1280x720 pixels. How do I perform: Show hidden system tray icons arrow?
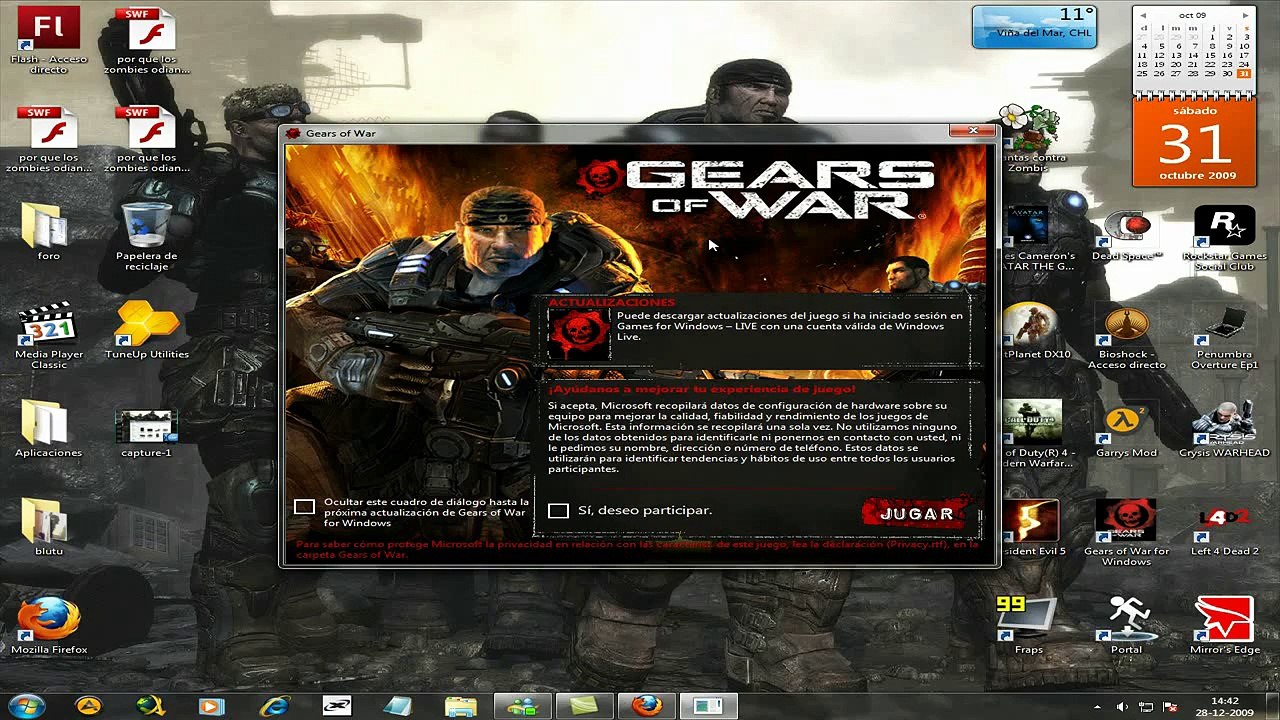tap(1097, 707)
